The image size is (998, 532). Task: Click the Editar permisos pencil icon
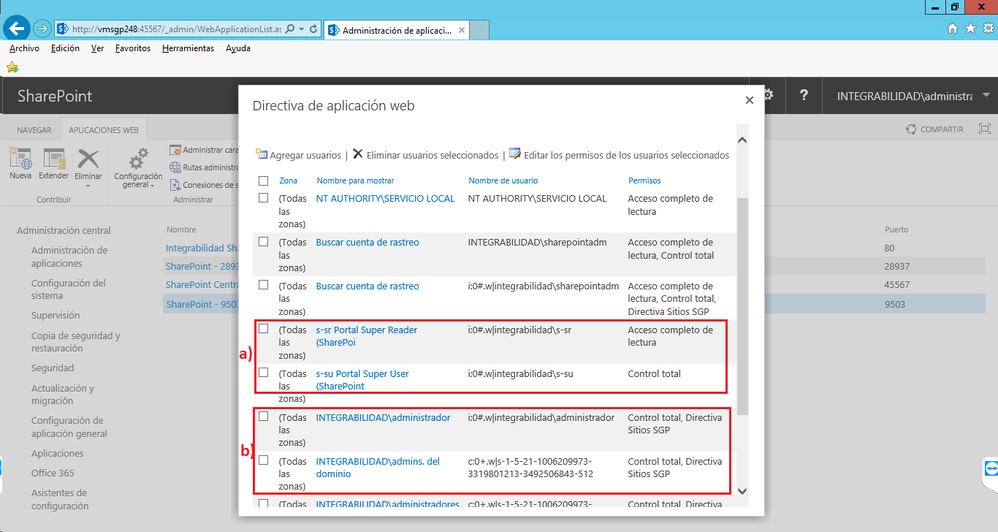pyautogui.click(x=515, y=154)
